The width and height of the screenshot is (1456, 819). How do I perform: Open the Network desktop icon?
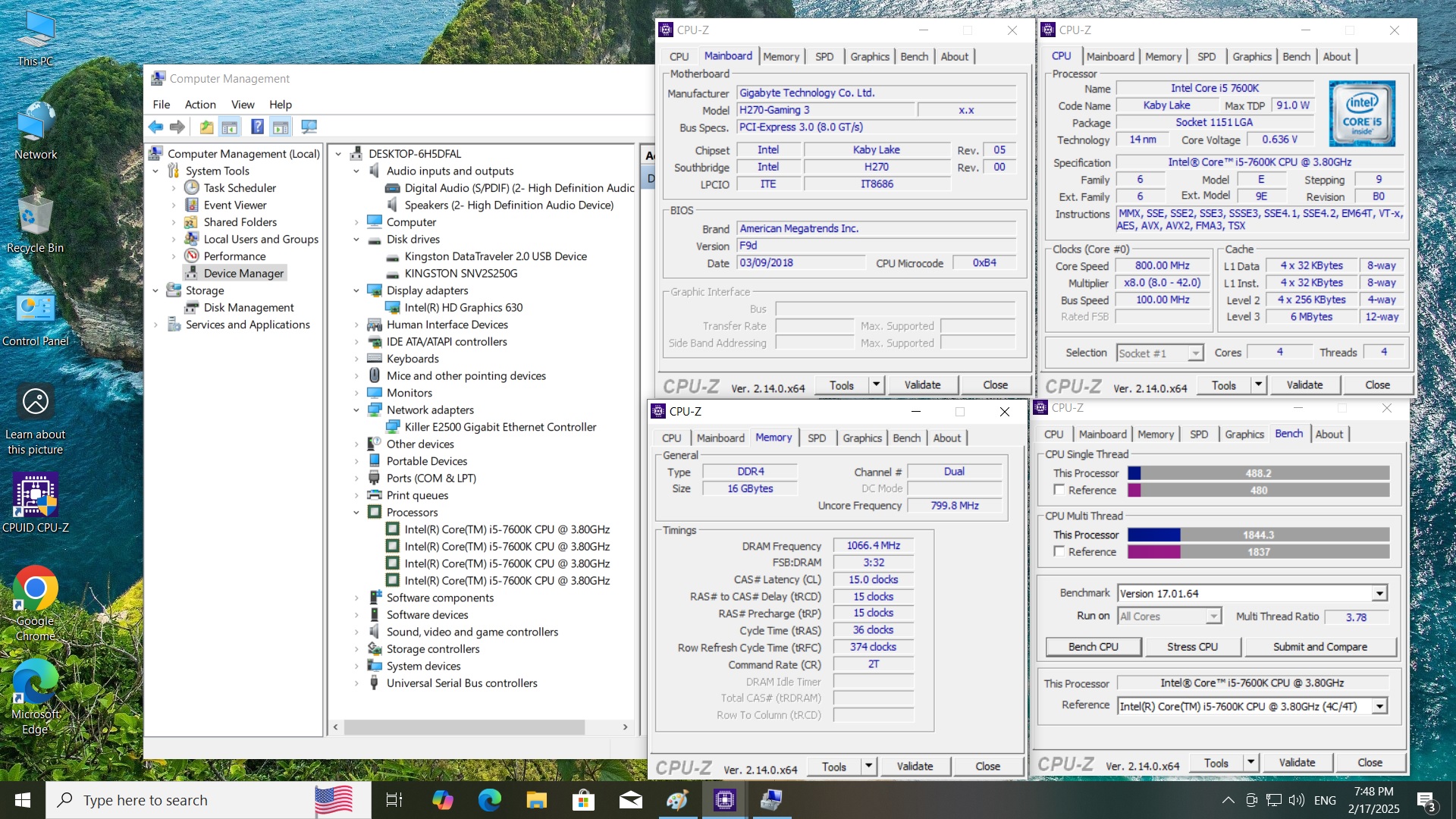[36, 132]
